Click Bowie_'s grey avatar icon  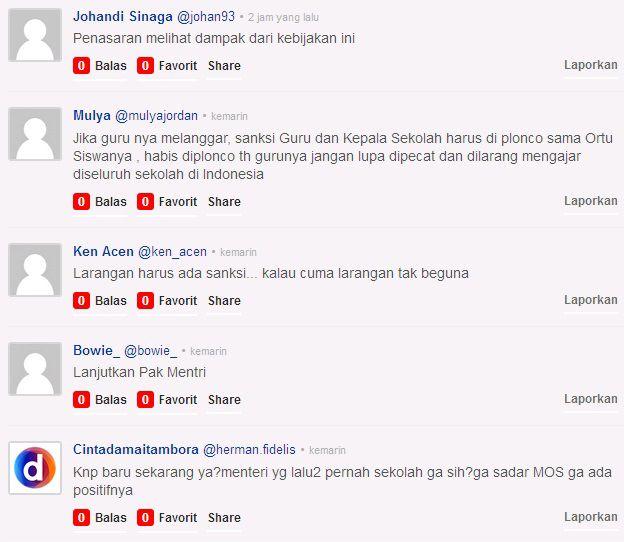[35, 369]
